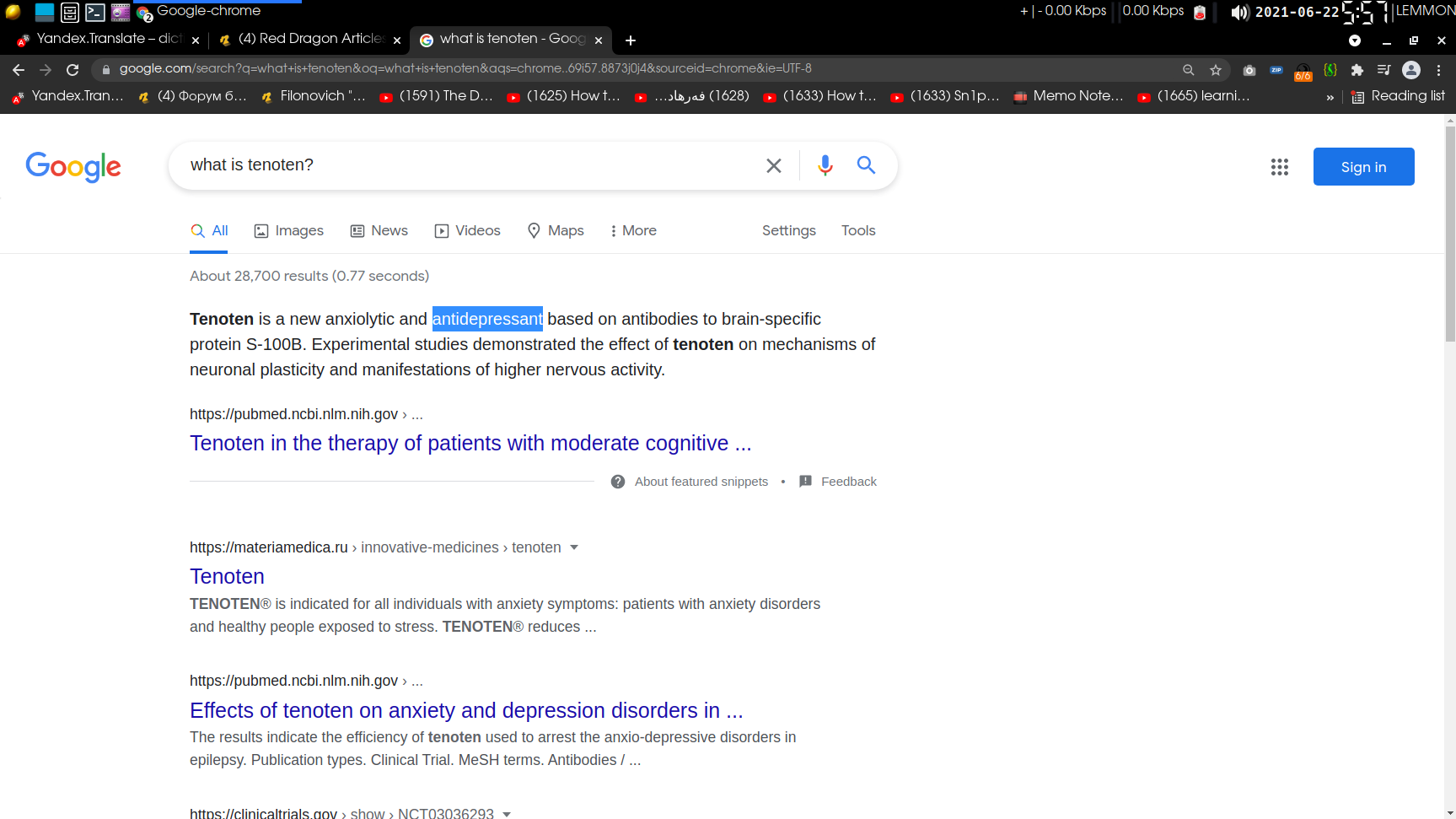This screenshot has height=819, width=1456.
Task: Open Chrome profile avatar icon
Action: pos(1410,70)
